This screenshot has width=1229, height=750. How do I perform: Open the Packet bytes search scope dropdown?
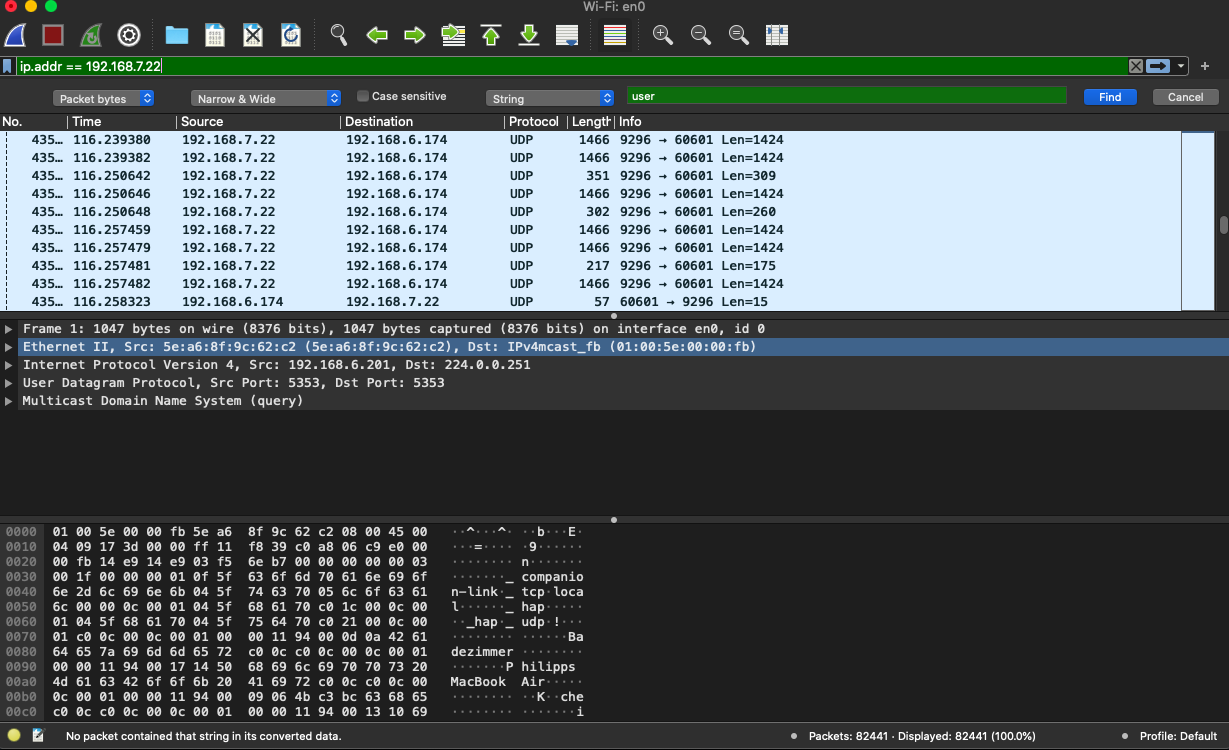click(104, 98)
